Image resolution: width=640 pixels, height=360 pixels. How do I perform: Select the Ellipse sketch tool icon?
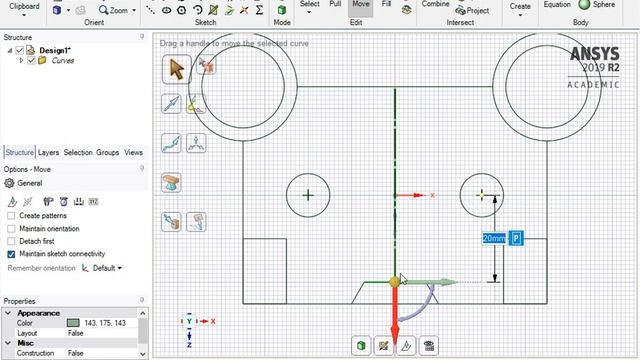(x=166, y=10)
